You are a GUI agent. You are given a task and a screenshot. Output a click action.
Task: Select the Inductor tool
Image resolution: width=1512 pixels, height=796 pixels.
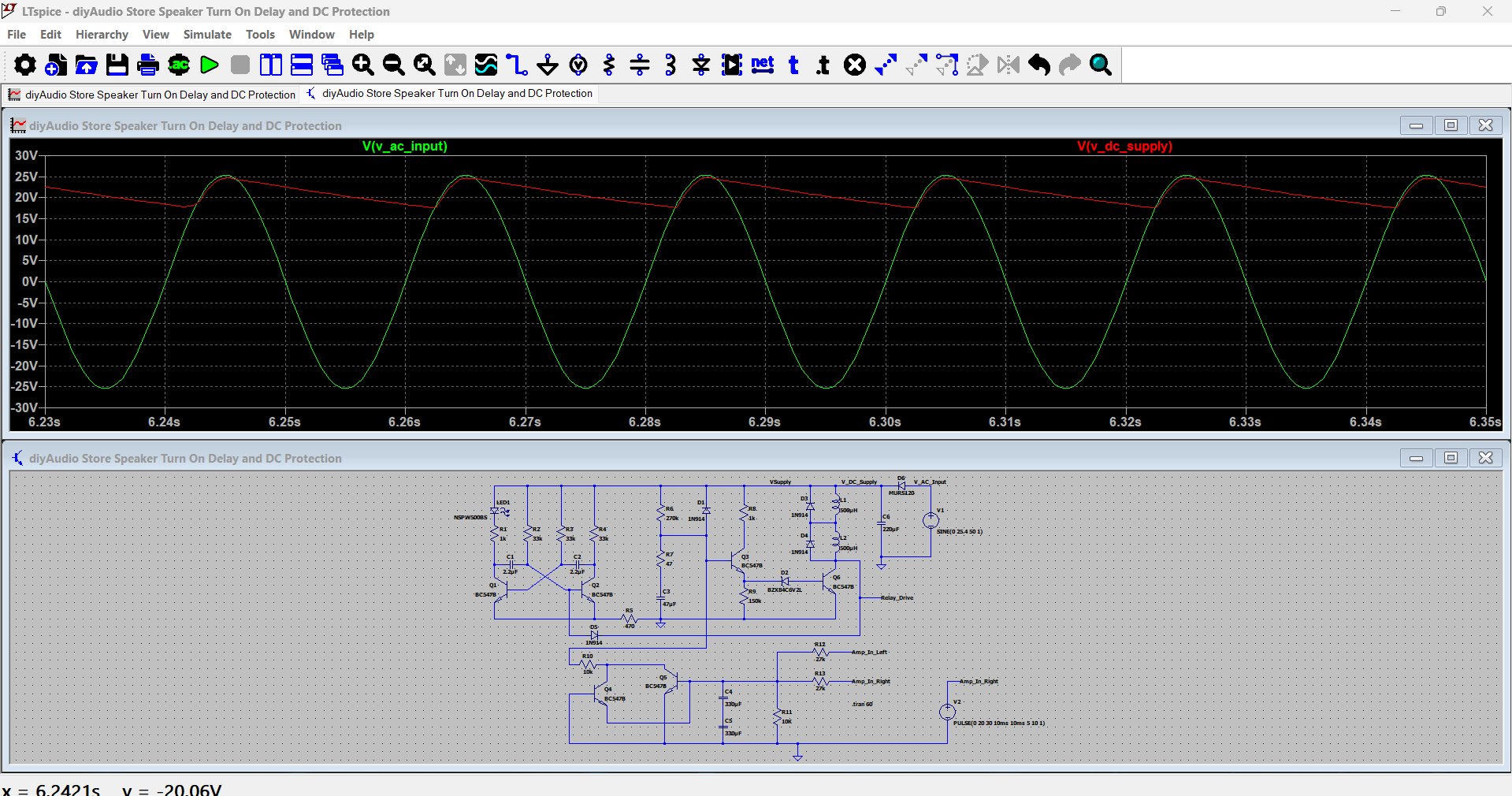pos(671,65)
